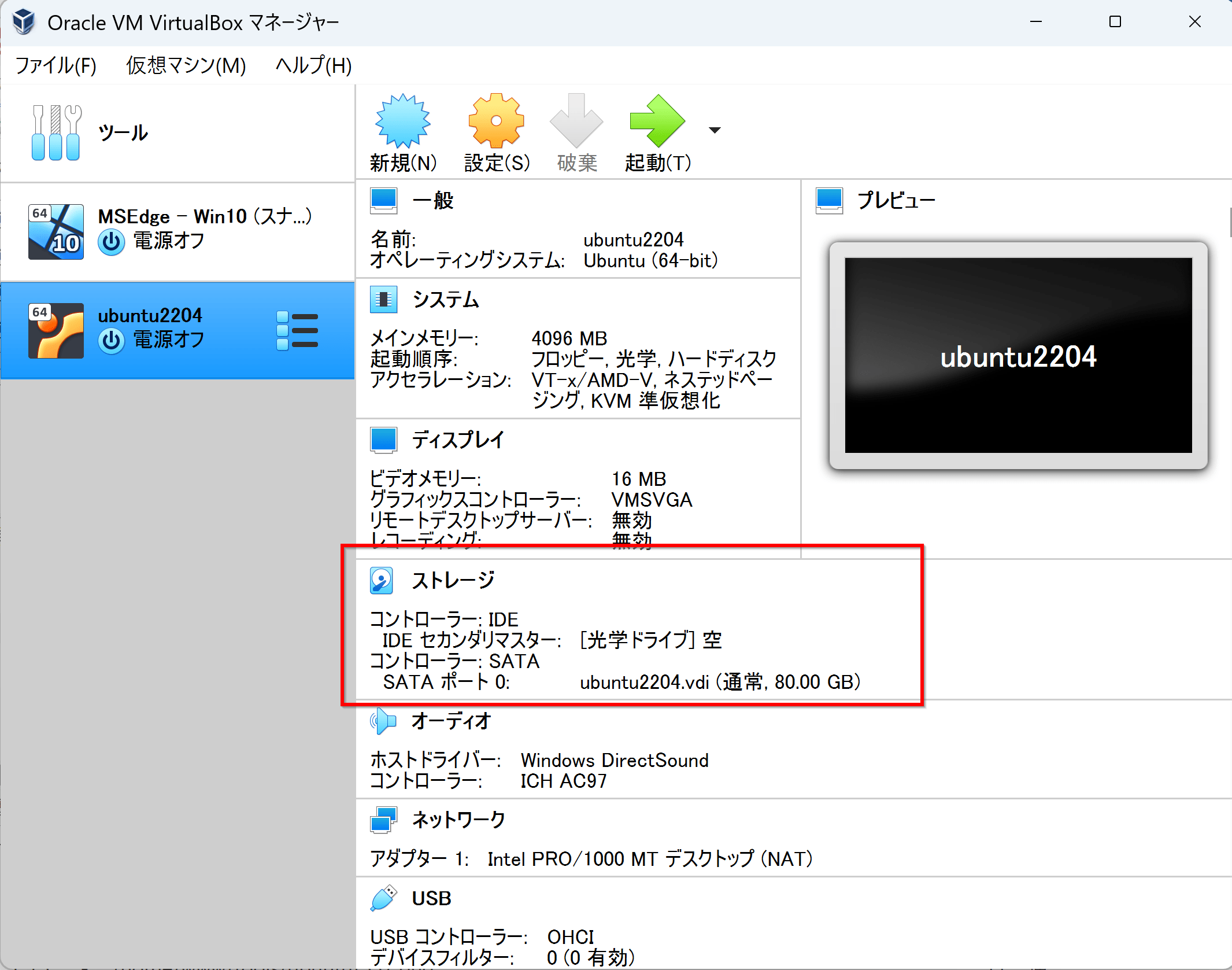Create a new virtual machine with 新規
The width and height of the screenshot is (1232, 970).
(402, 121)
